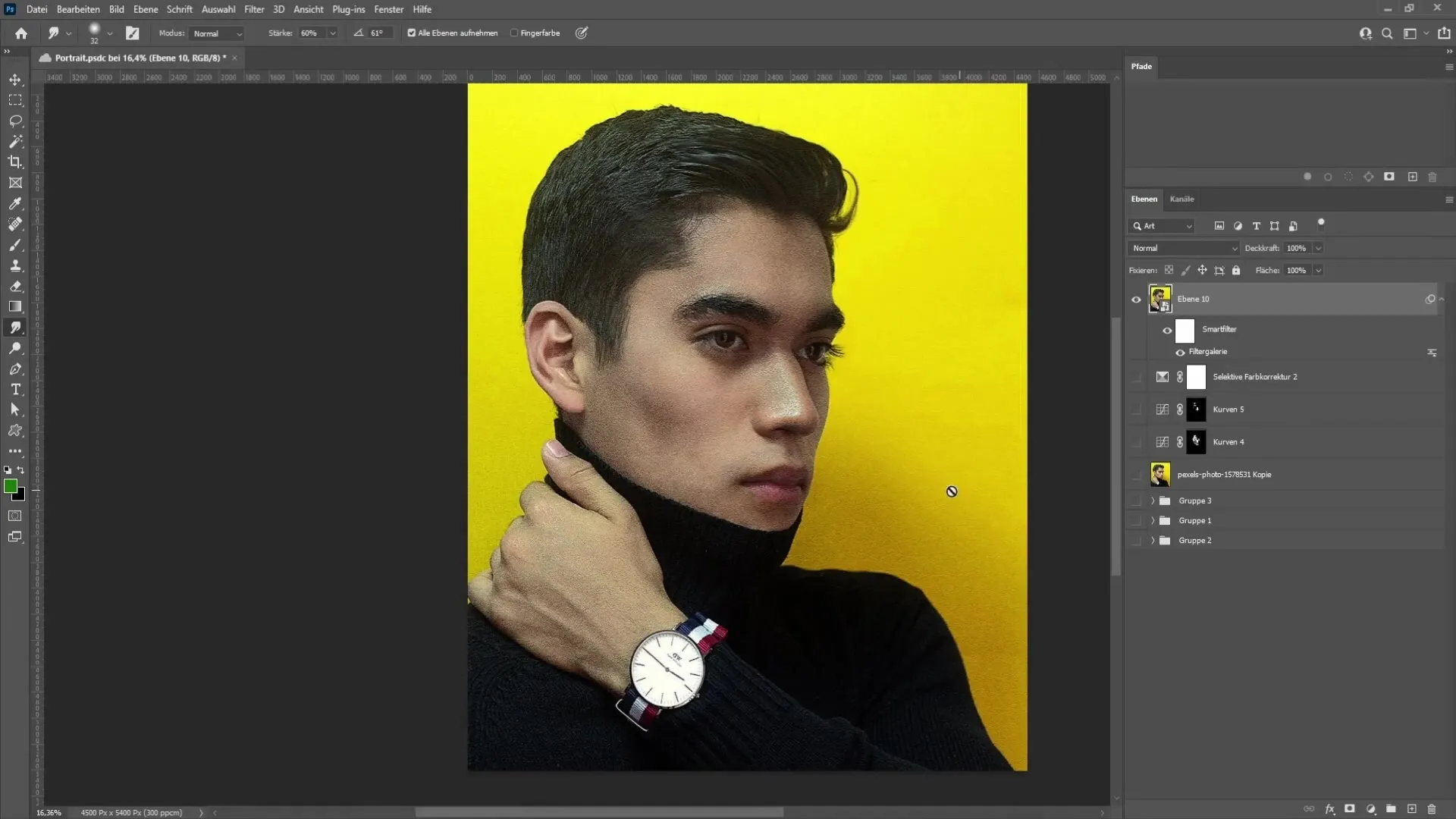Expand Gruppe 3 layer group
Image resolution: width=1456 pixels, height=819 pixels.
pyautogui.click(x=1153, y=500)
